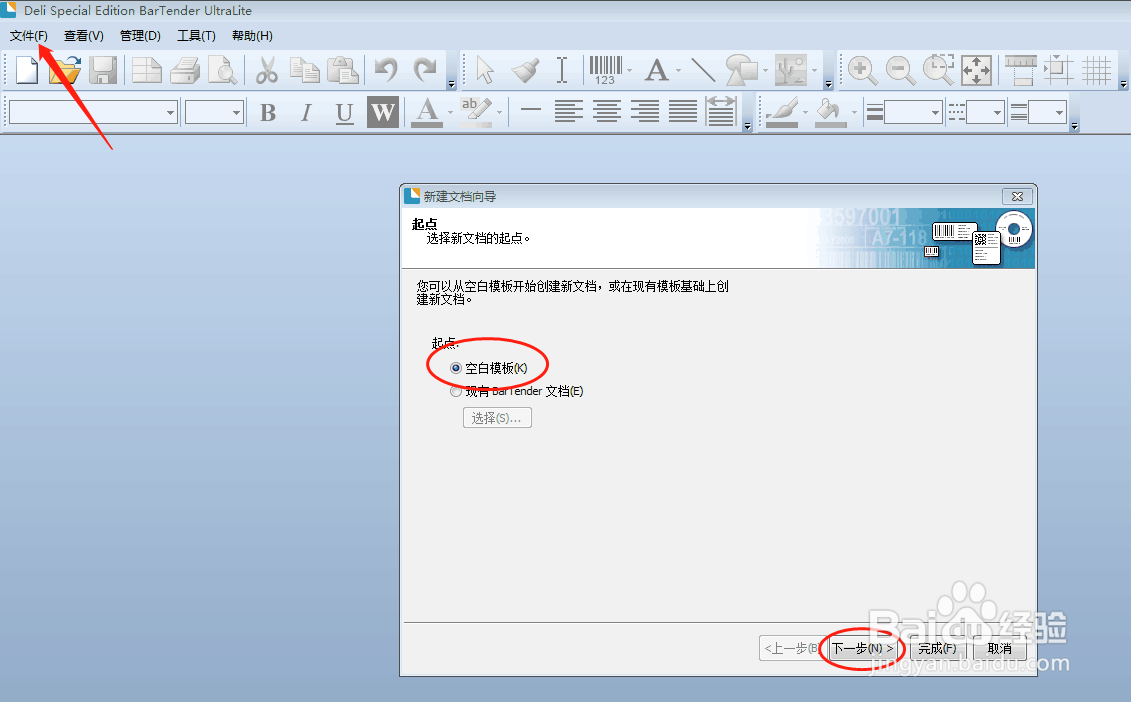Open the 文件(F) menu
1131x702 pixels.
(29, 35)
